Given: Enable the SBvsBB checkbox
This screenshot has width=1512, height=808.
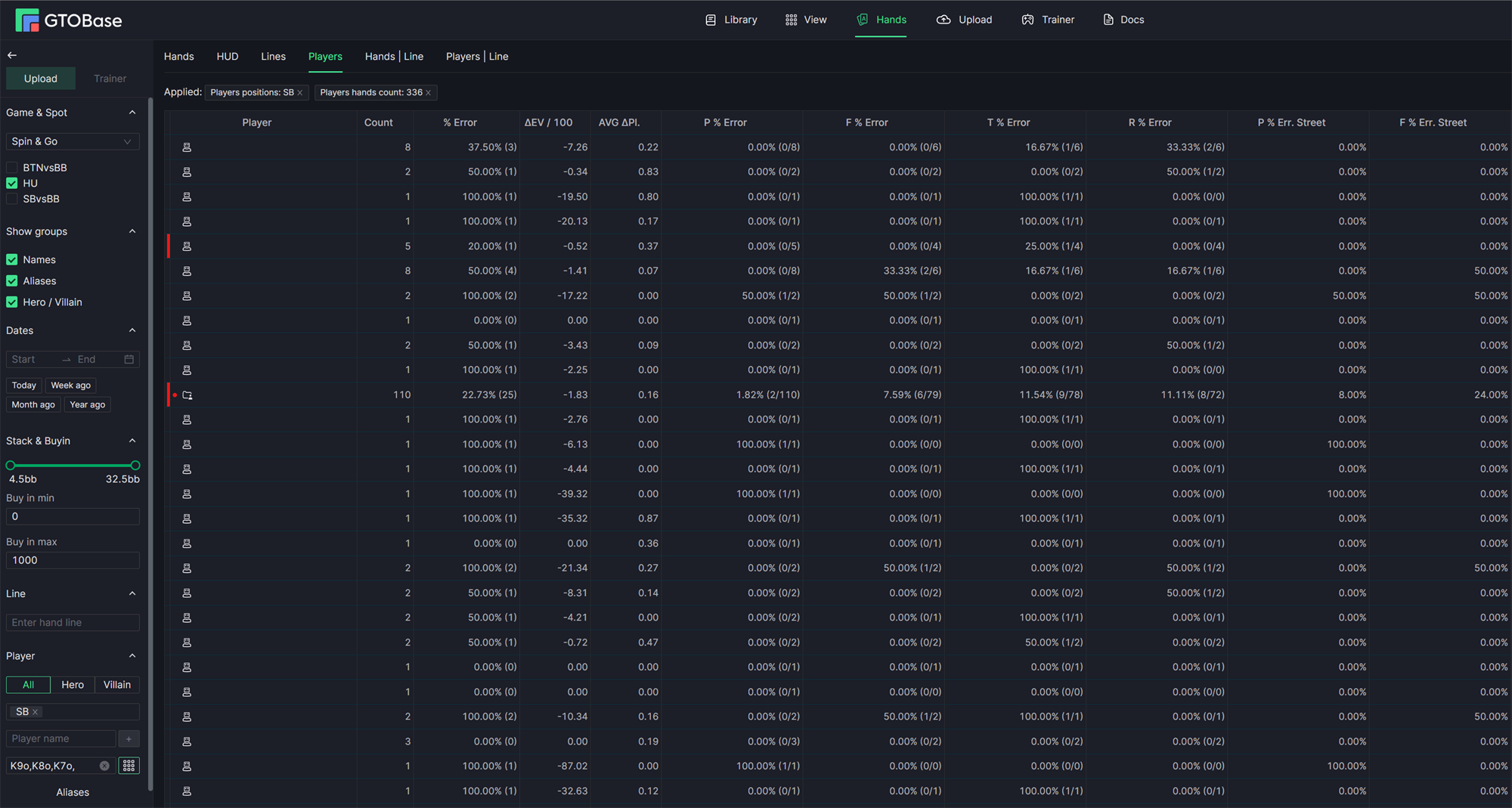Looking at the screenshot, I should tap(12, 200).
